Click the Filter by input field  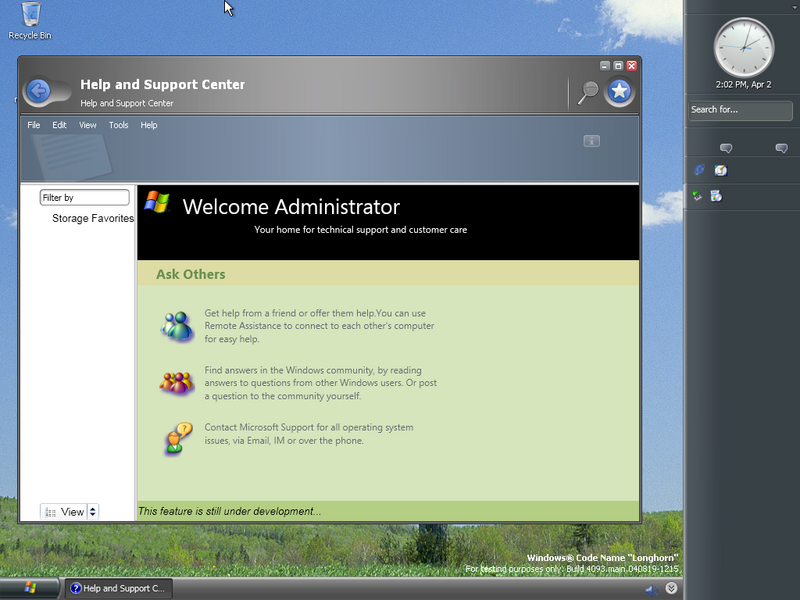coord(85,197)
